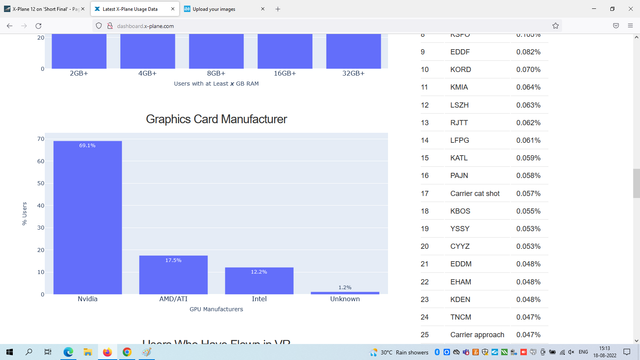Click the RJTT airport entry
The height and width of the screenshot is (360, 640).
click(459, 122)
